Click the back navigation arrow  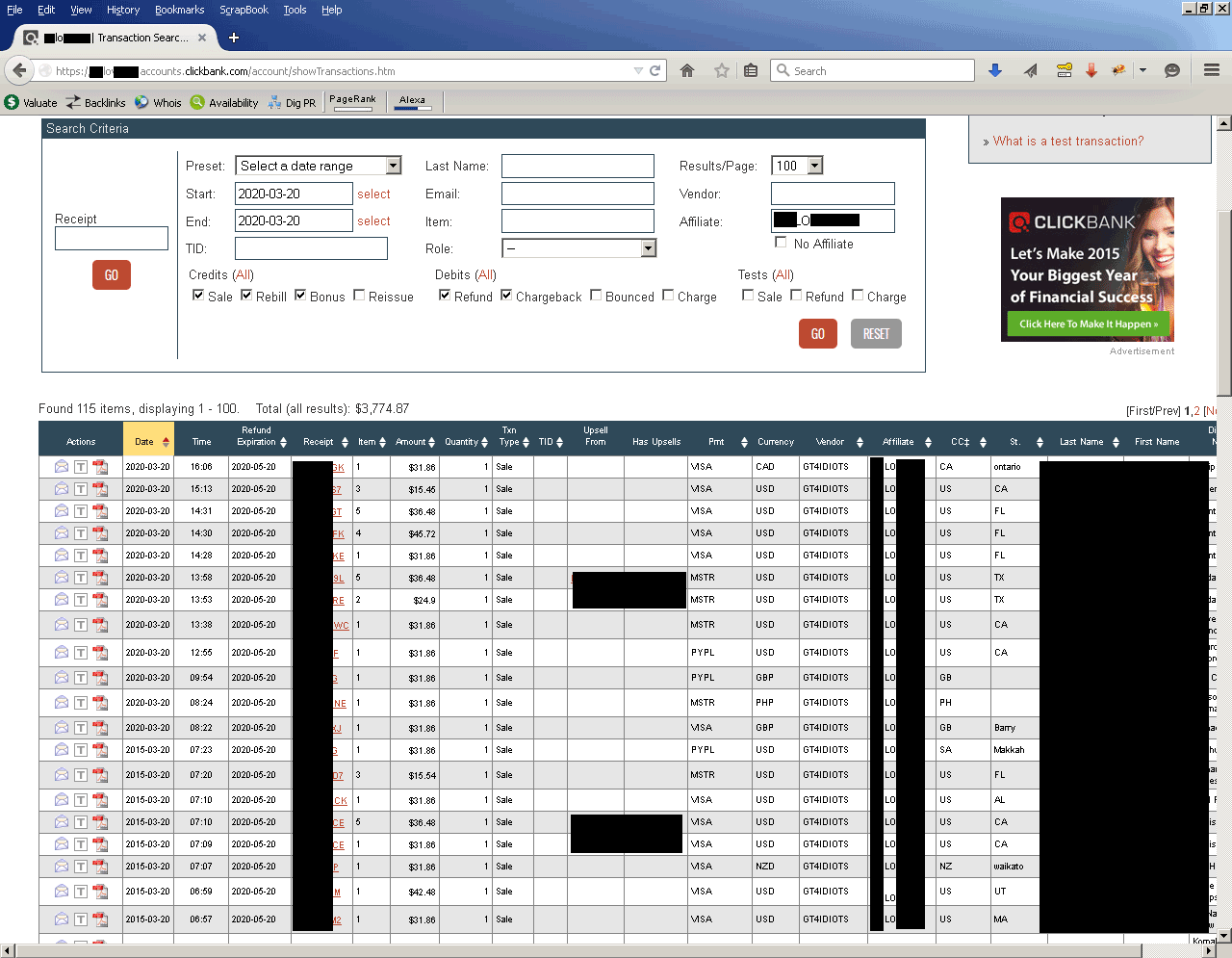20,70
